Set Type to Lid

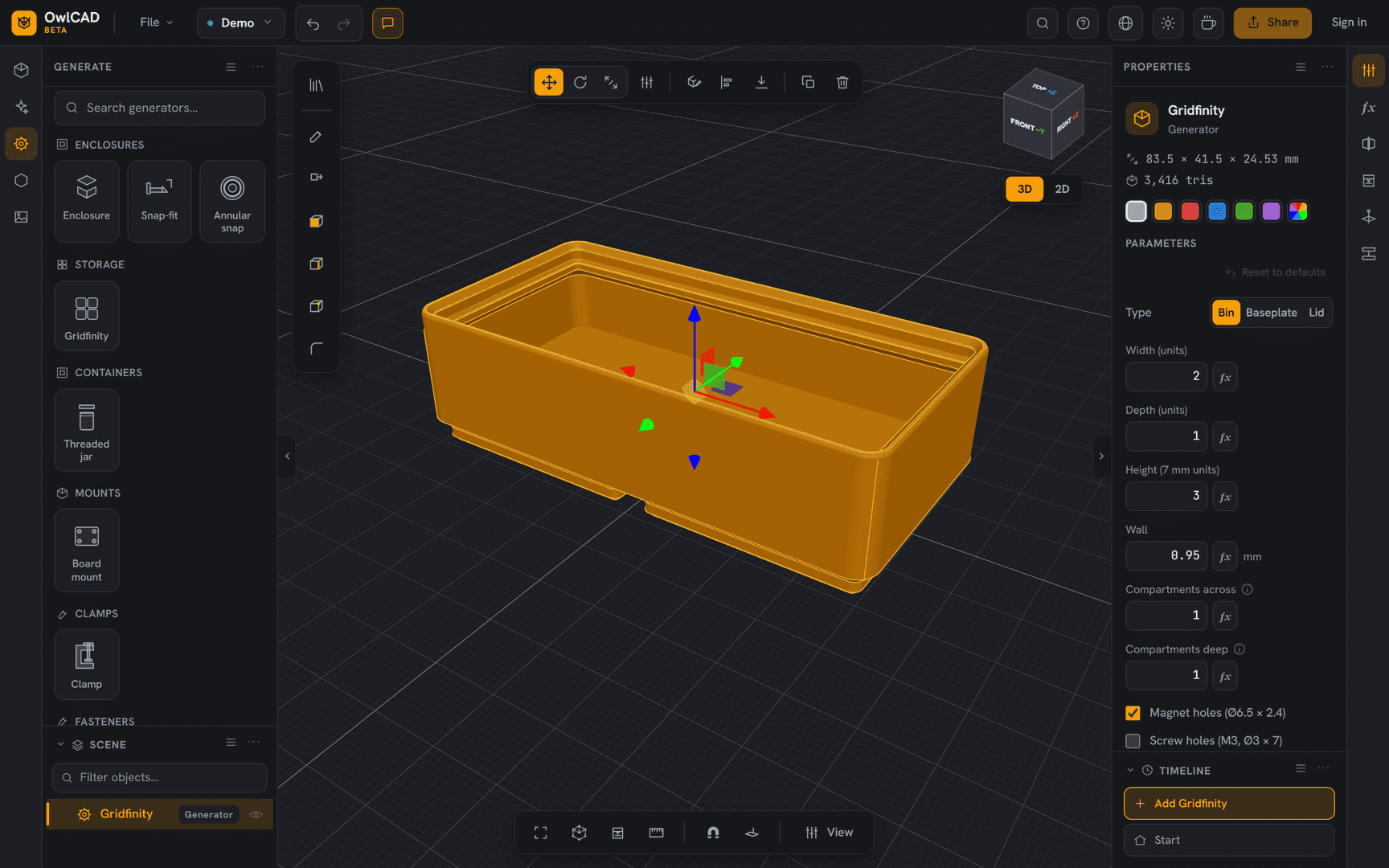(x=1316, y=313)
